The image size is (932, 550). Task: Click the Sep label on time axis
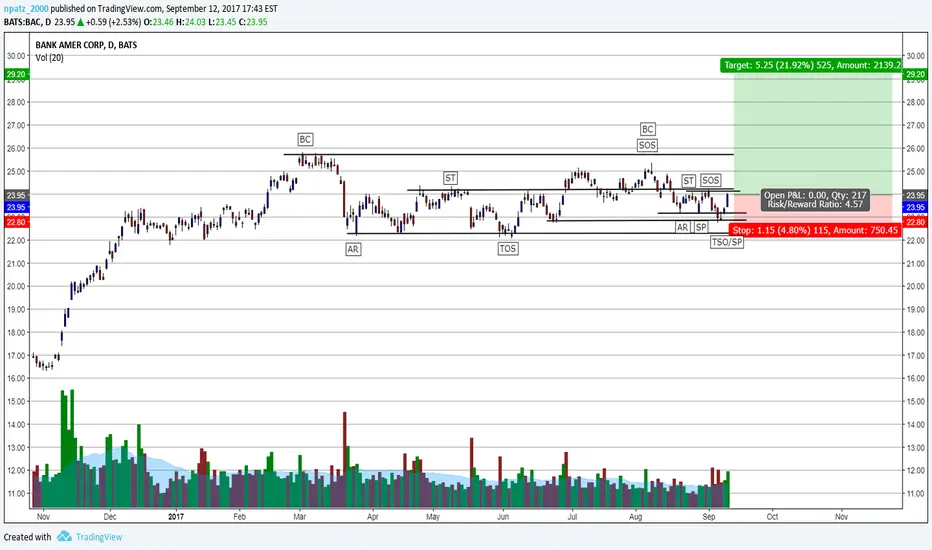(x=709, y=517)
